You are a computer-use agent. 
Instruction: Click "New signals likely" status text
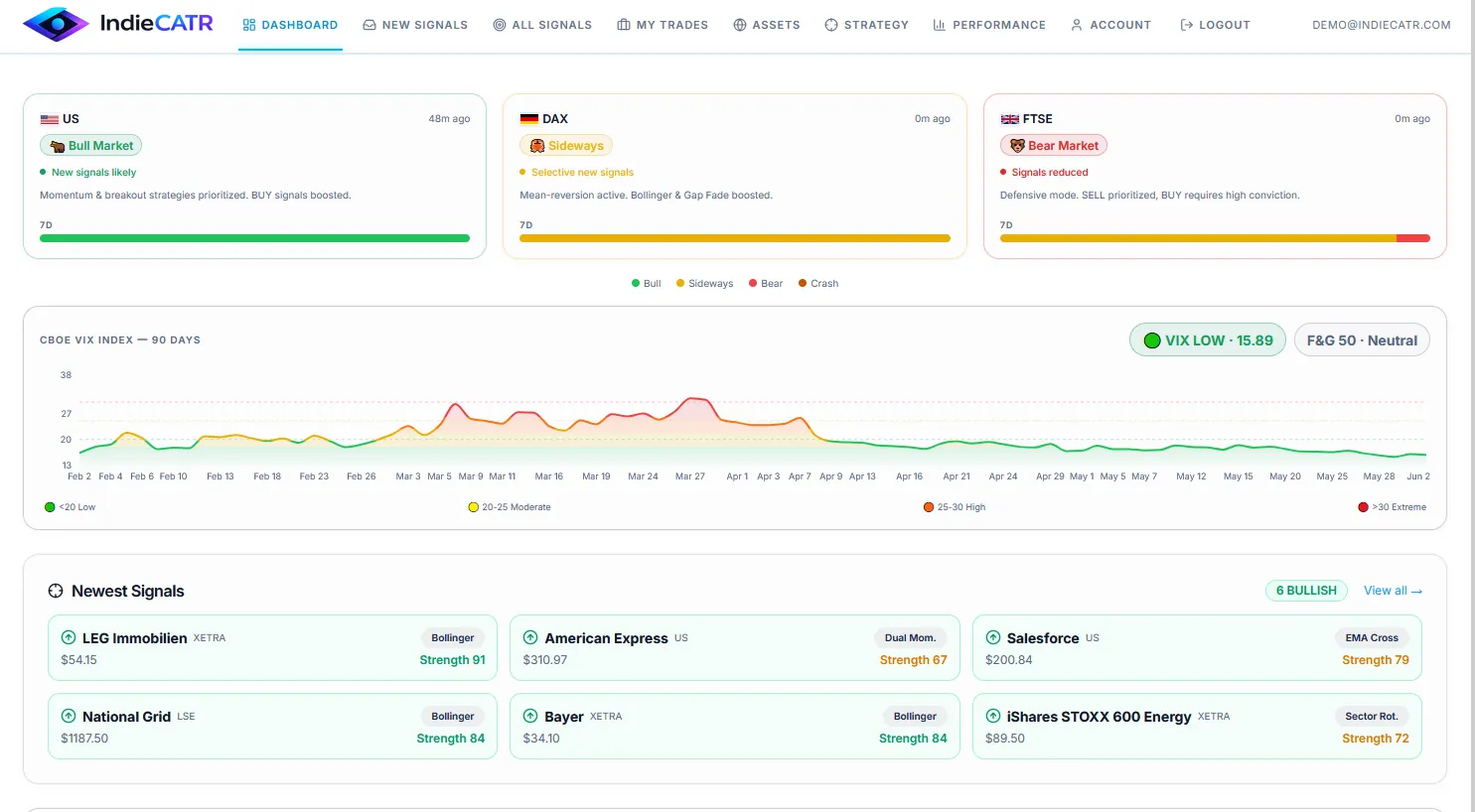93,173
